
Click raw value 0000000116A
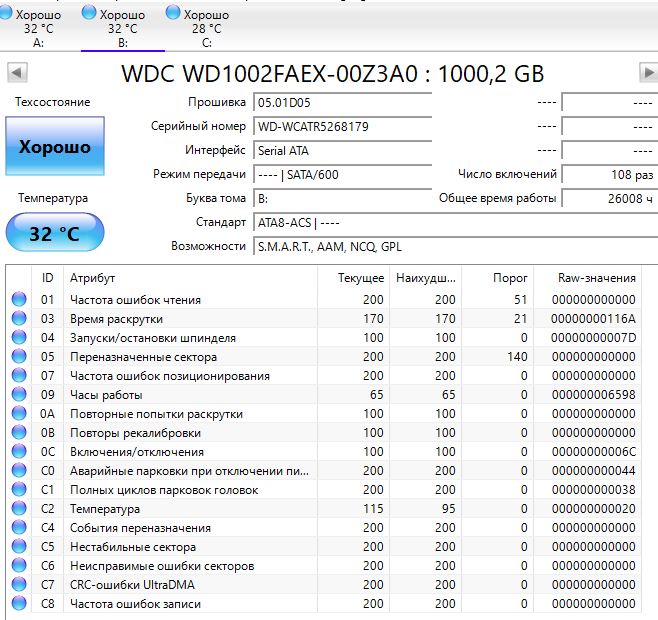(x=593, y=319)
